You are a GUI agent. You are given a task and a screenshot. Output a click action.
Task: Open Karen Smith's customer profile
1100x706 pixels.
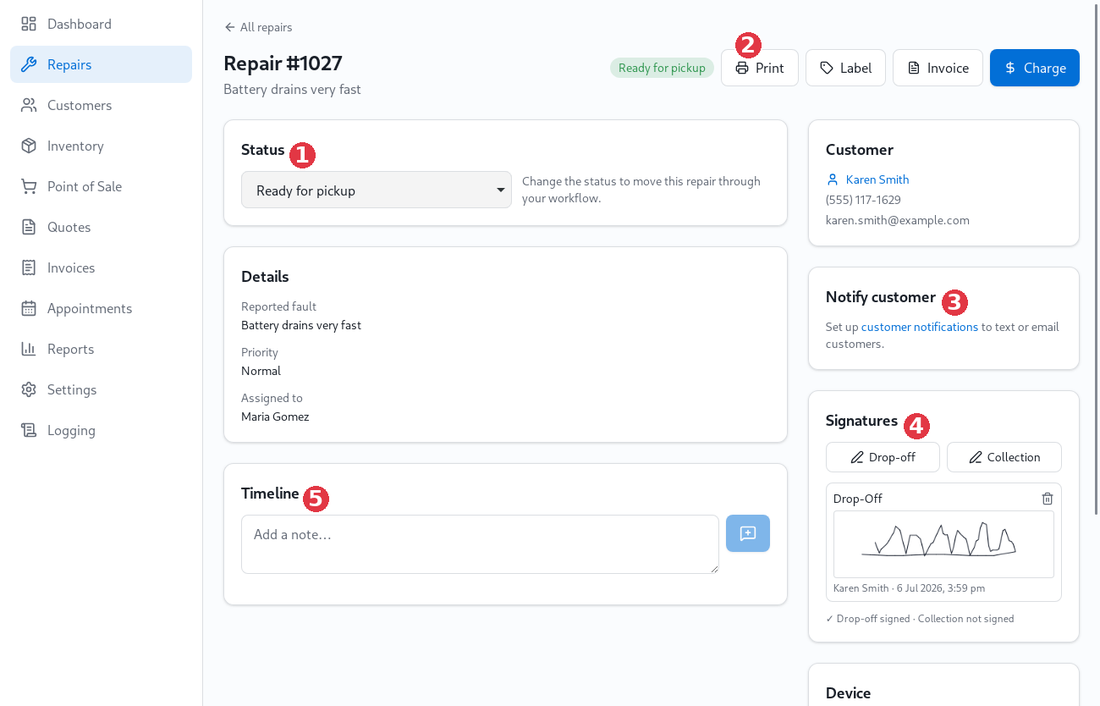click(877, 180)
